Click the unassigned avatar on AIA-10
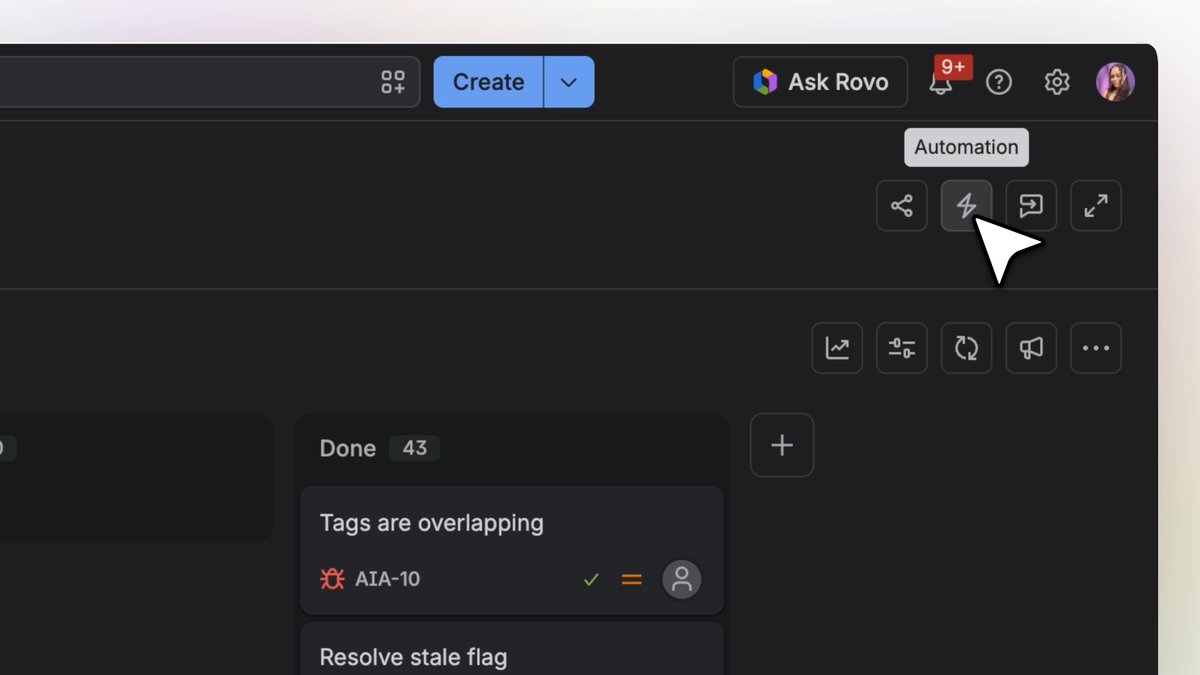The image size is (1200, 675). 682,579
